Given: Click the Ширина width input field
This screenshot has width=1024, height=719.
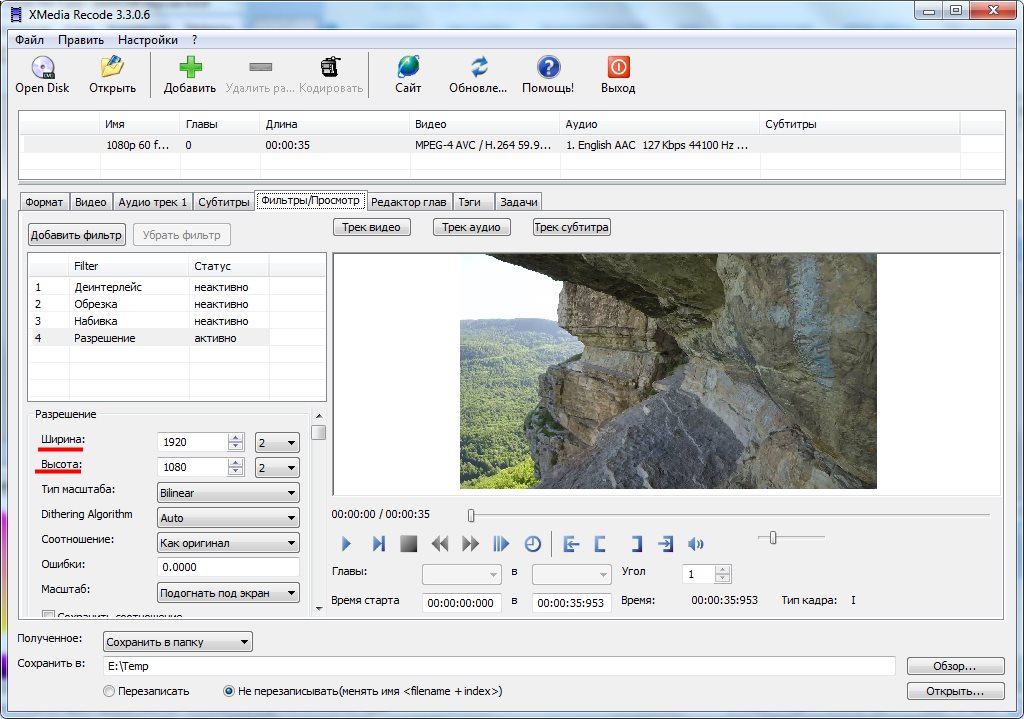Looking at the screenshot, I should pos(192,442).
